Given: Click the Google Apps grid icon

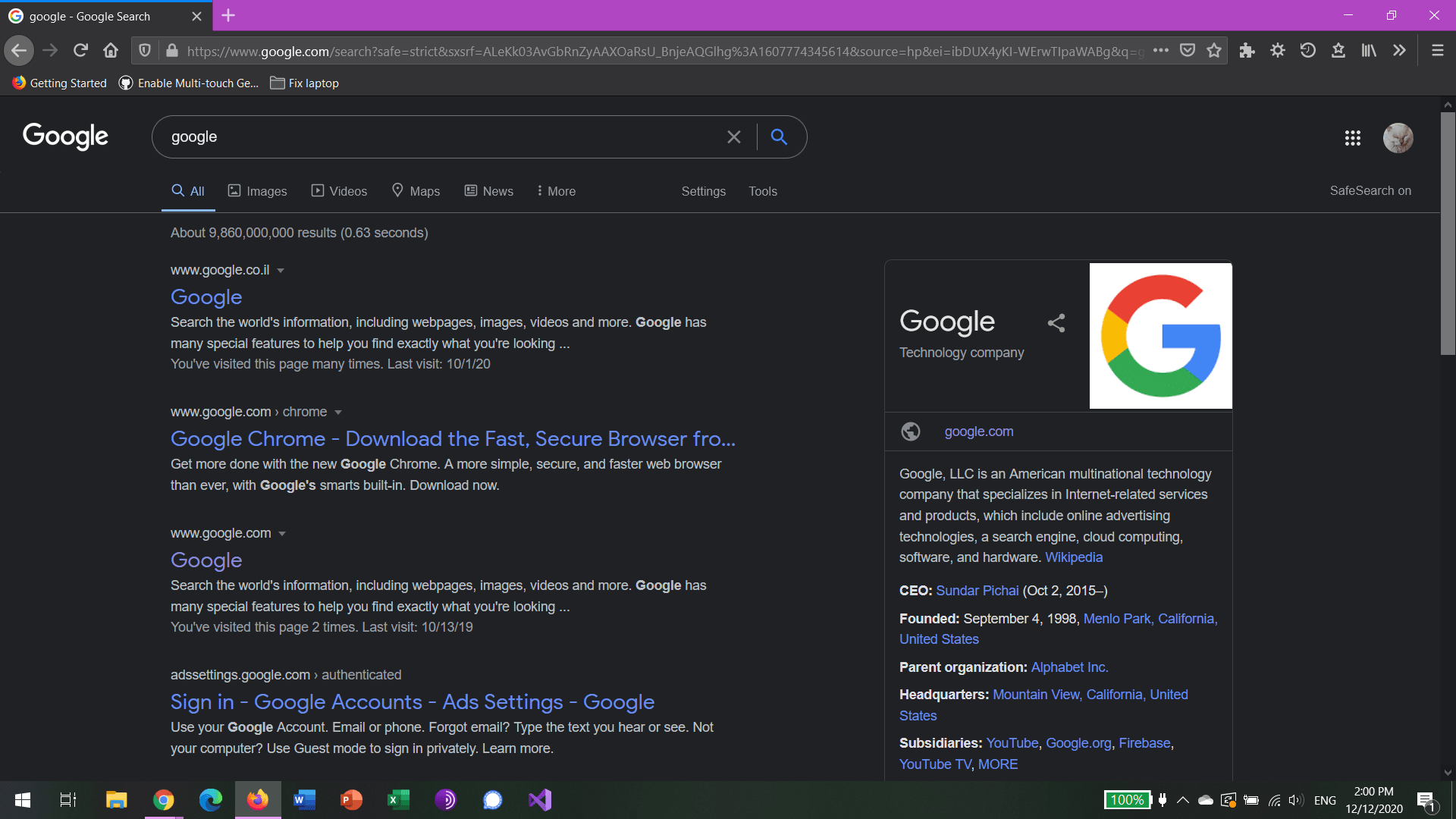Looking at the screenshot, I should point(1352,138).
